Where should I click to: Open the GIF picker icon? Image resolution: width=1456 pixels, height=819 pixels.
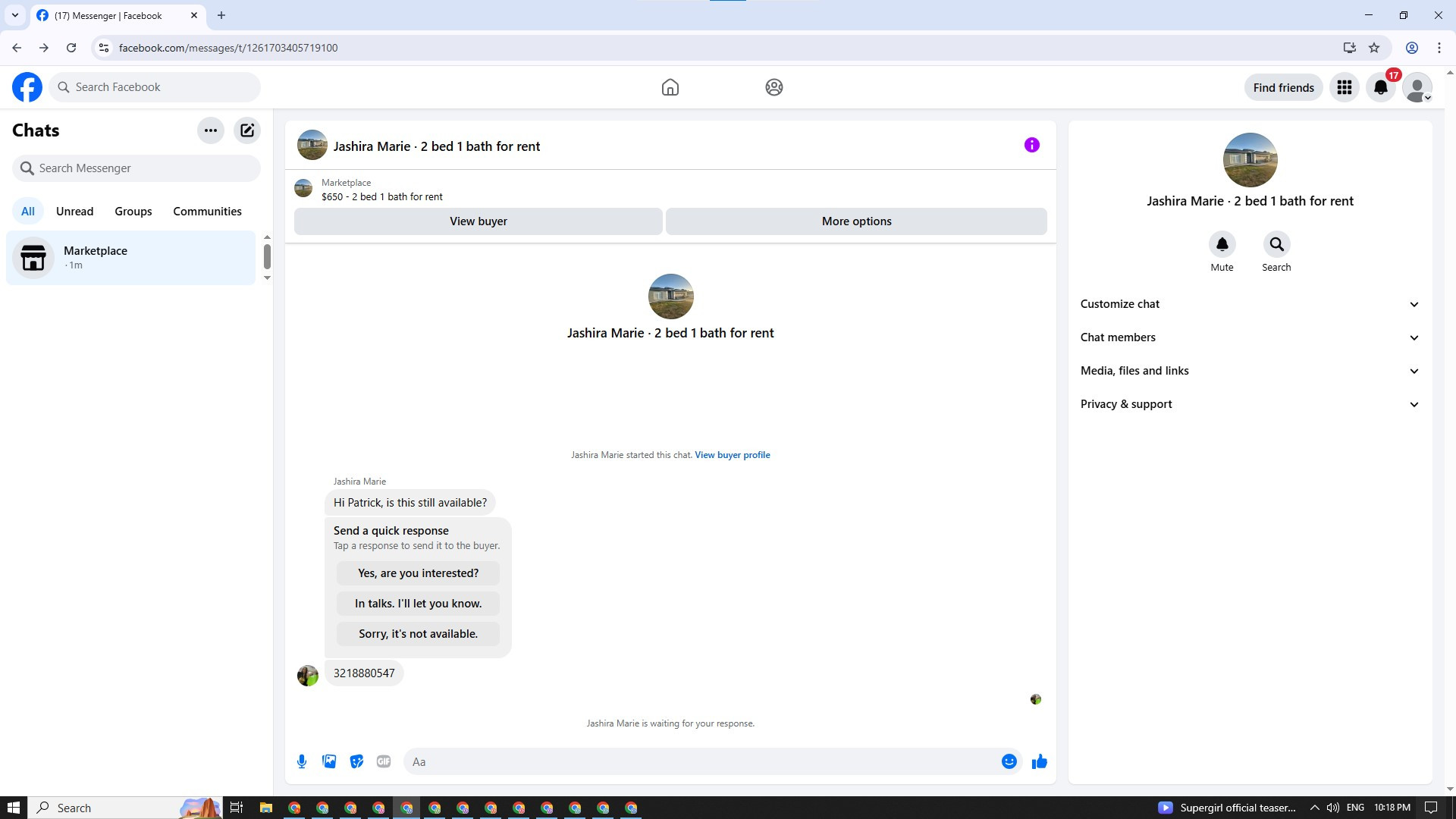(x=384, y=761)
